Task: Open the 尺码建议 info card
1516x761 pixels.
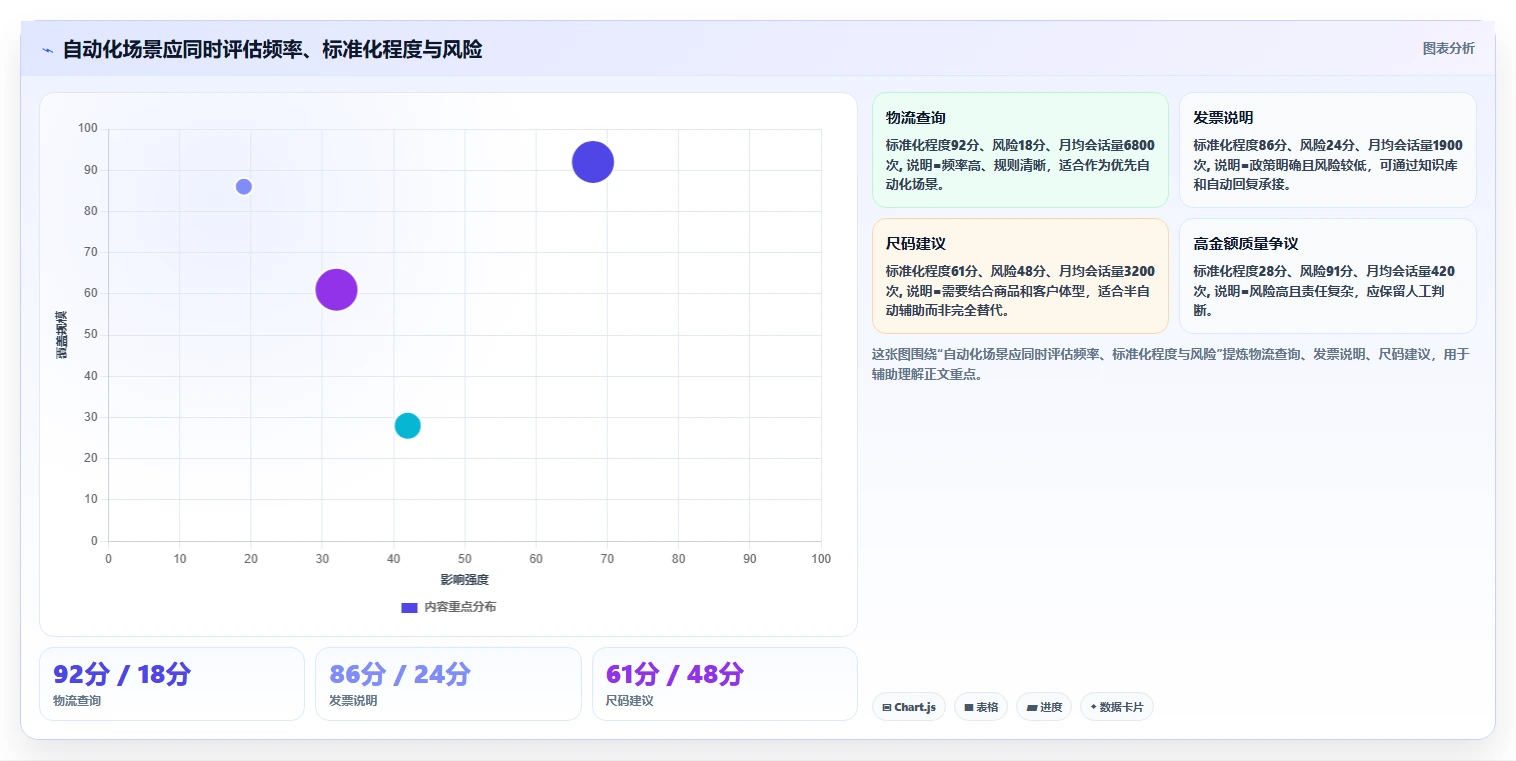Action: [1020, 276]
